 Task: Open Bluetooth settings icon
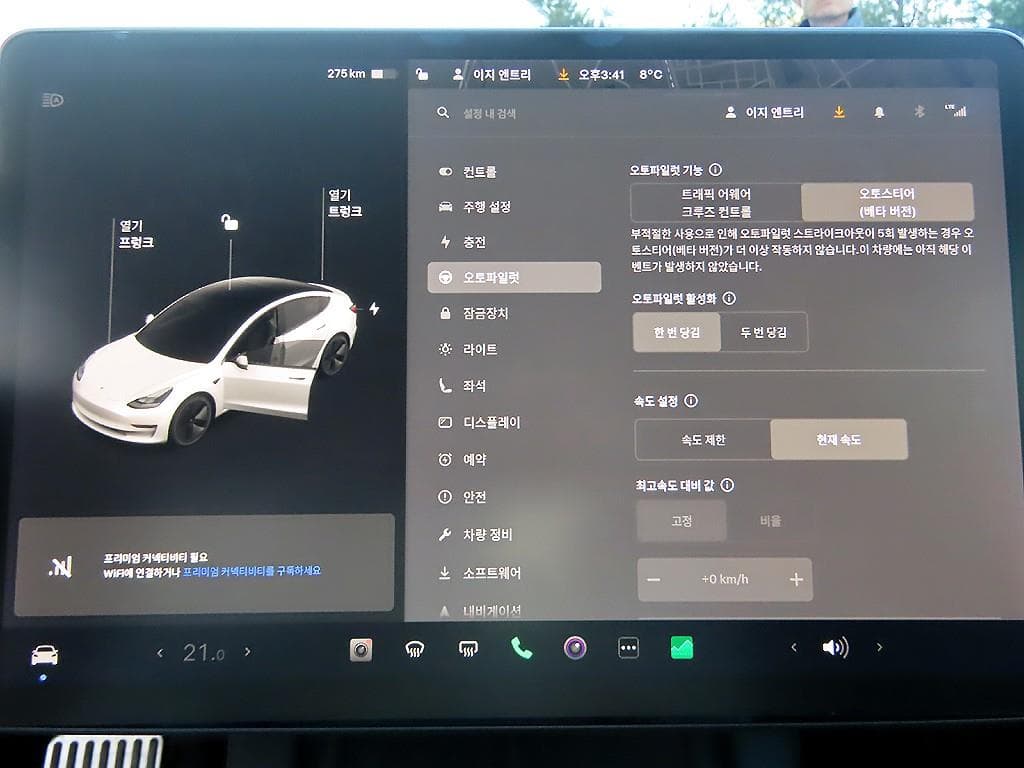tap(919, 112)
